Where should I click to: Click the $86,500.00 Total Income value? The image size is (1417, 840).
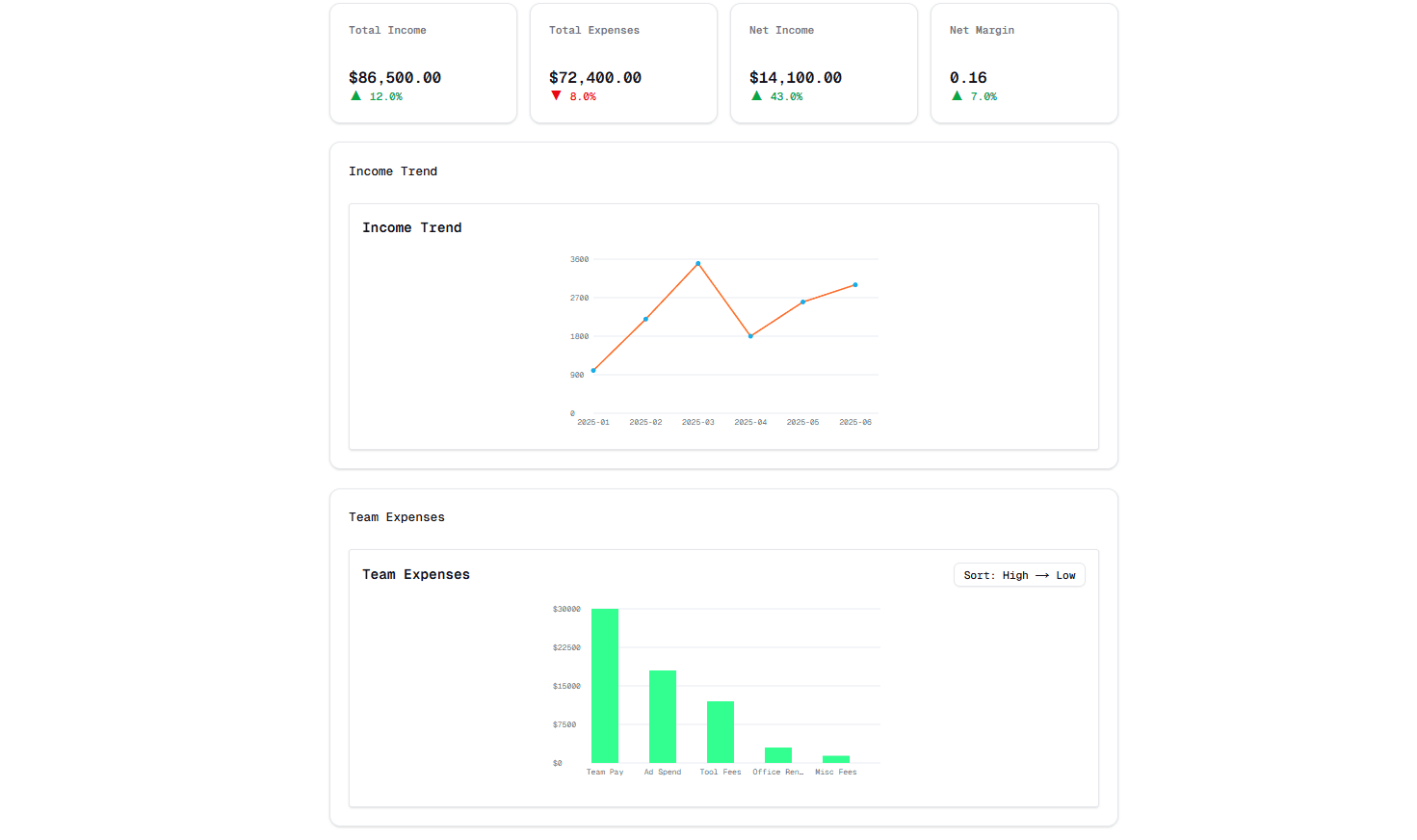point(395,78)
